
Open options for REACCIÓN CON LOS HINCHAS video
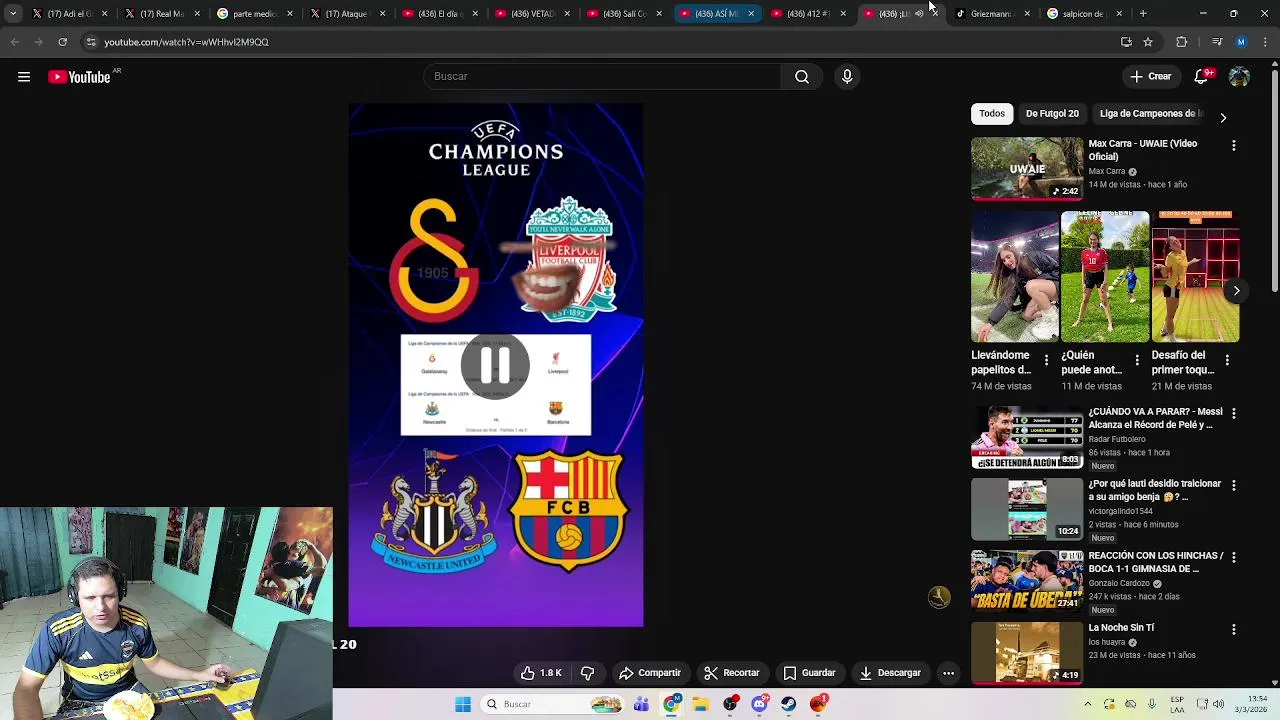[1233, 557]
